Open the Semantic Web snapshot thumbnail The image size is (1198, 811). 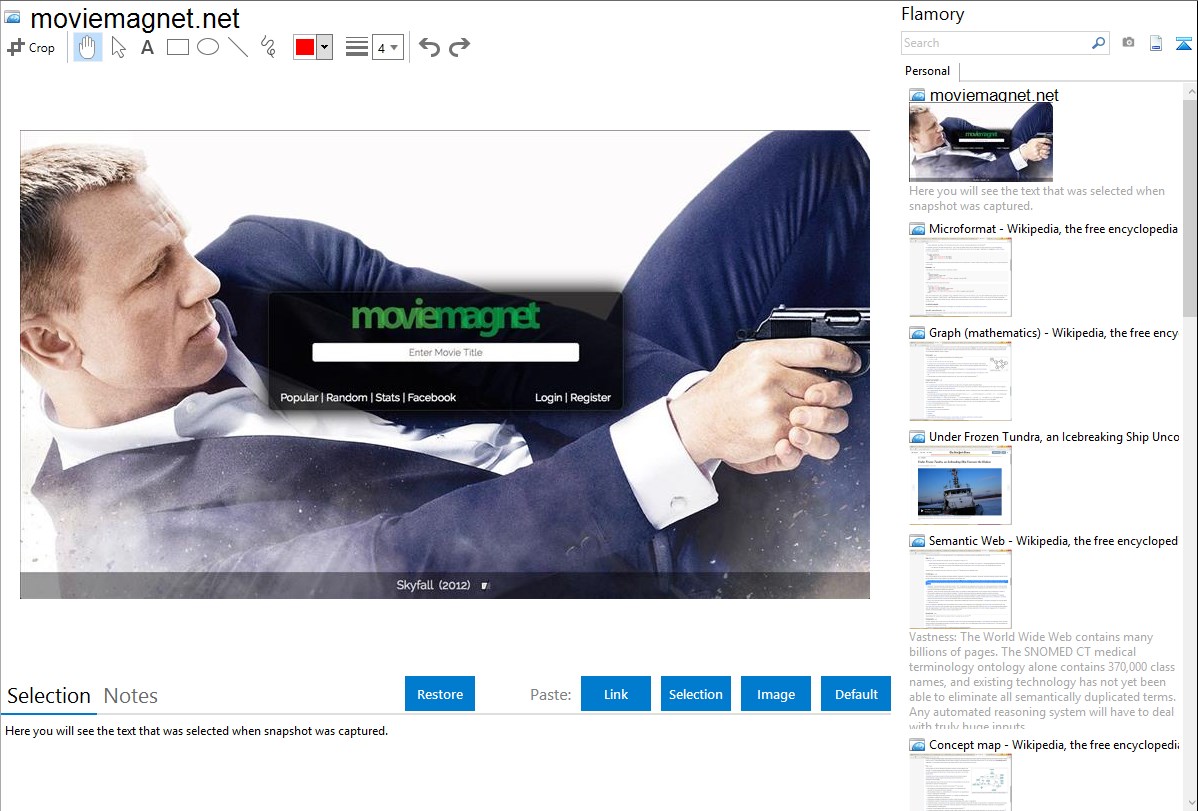[x=960, y=589]
